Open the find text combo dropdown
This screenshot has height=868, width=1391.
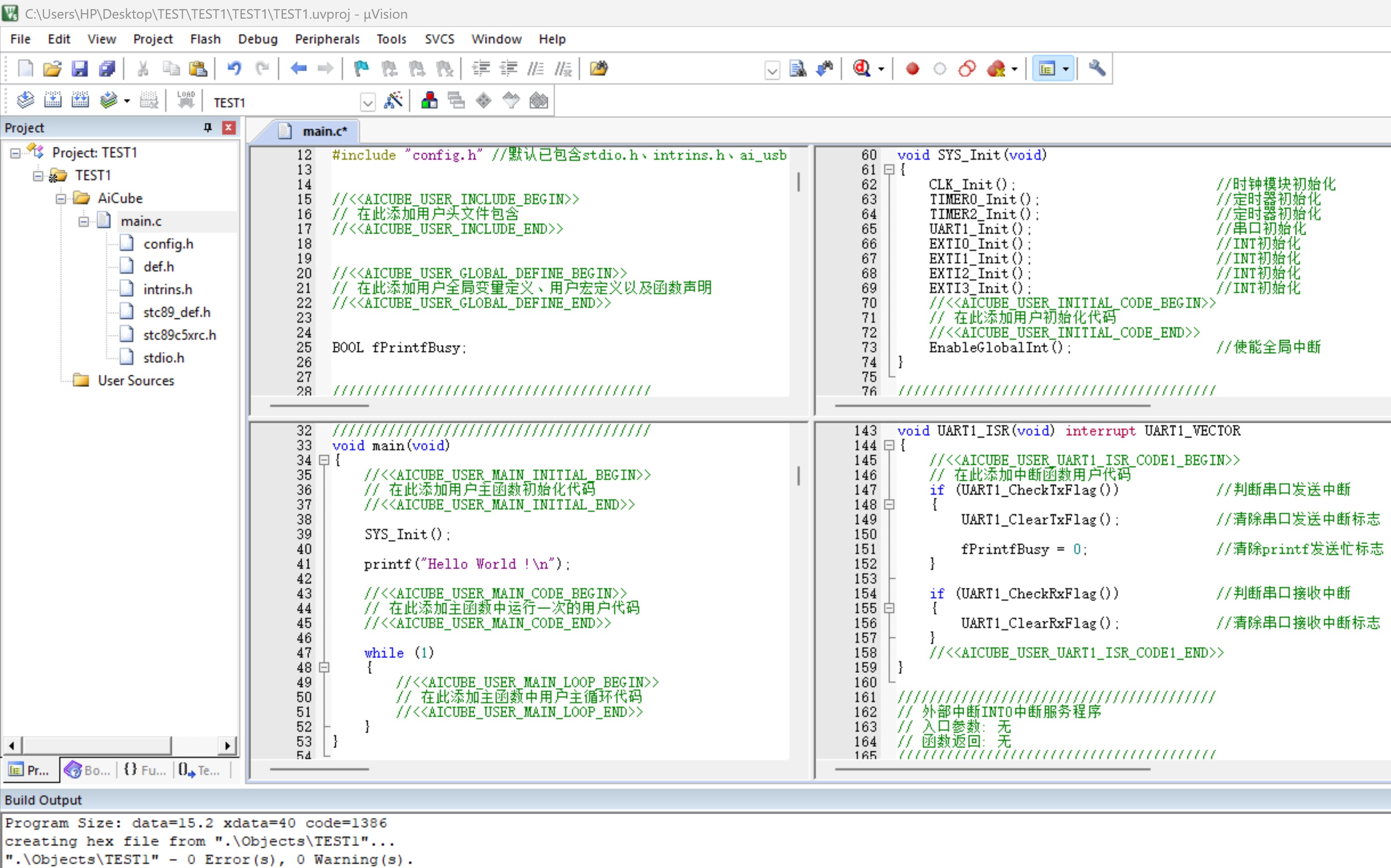772,71
